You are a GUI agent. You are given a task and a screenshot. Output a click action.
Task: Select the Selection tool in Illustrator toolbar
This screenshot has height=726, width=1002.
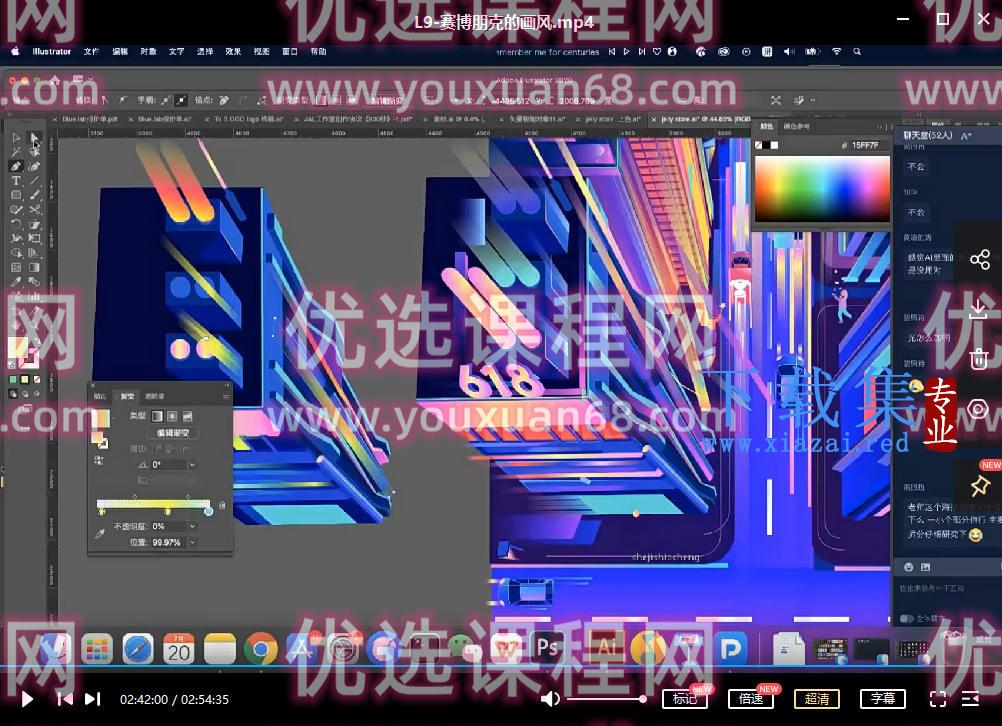tap(16, 137)
